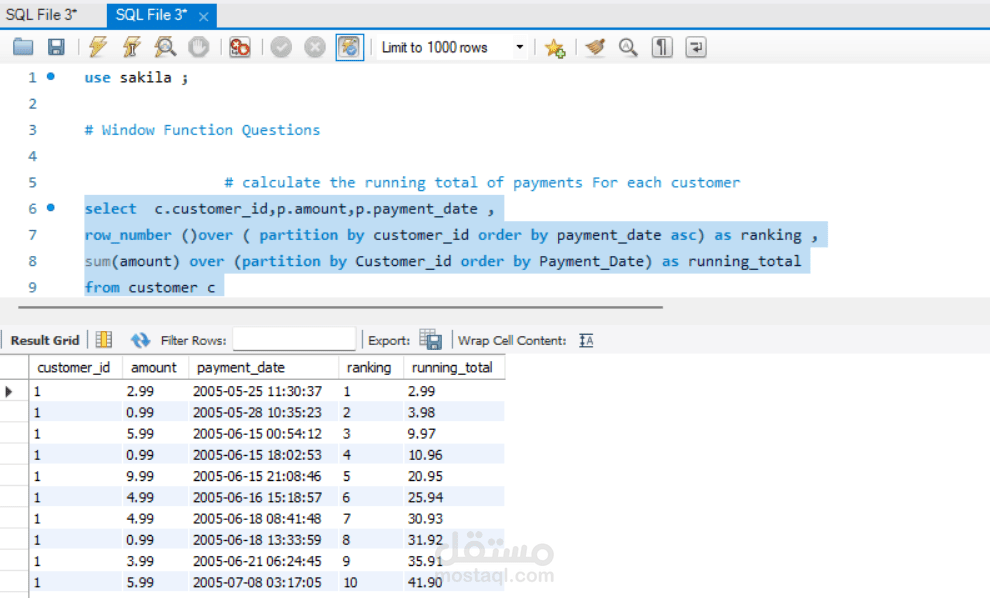Select the first result row arrow marker

pyautogui.click(x=9, y=392)
